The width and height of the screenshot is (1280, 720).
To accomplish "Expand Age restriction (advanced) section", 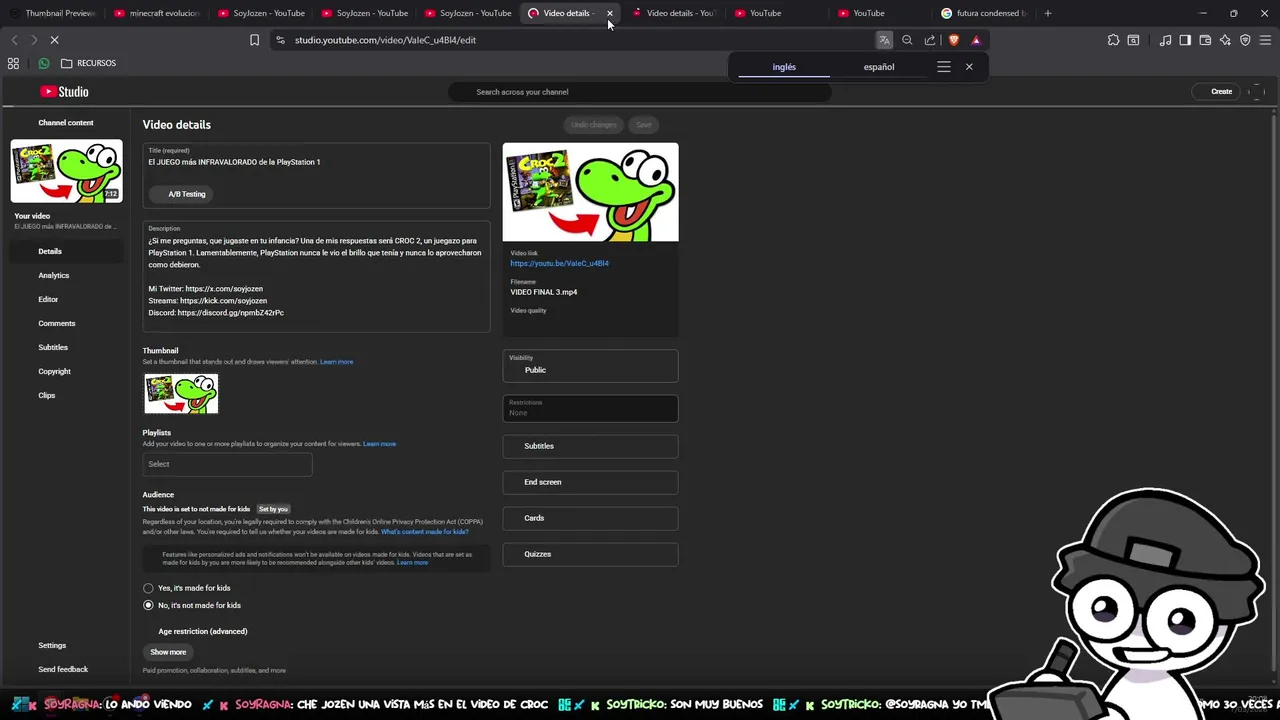I will pos(202,631).
